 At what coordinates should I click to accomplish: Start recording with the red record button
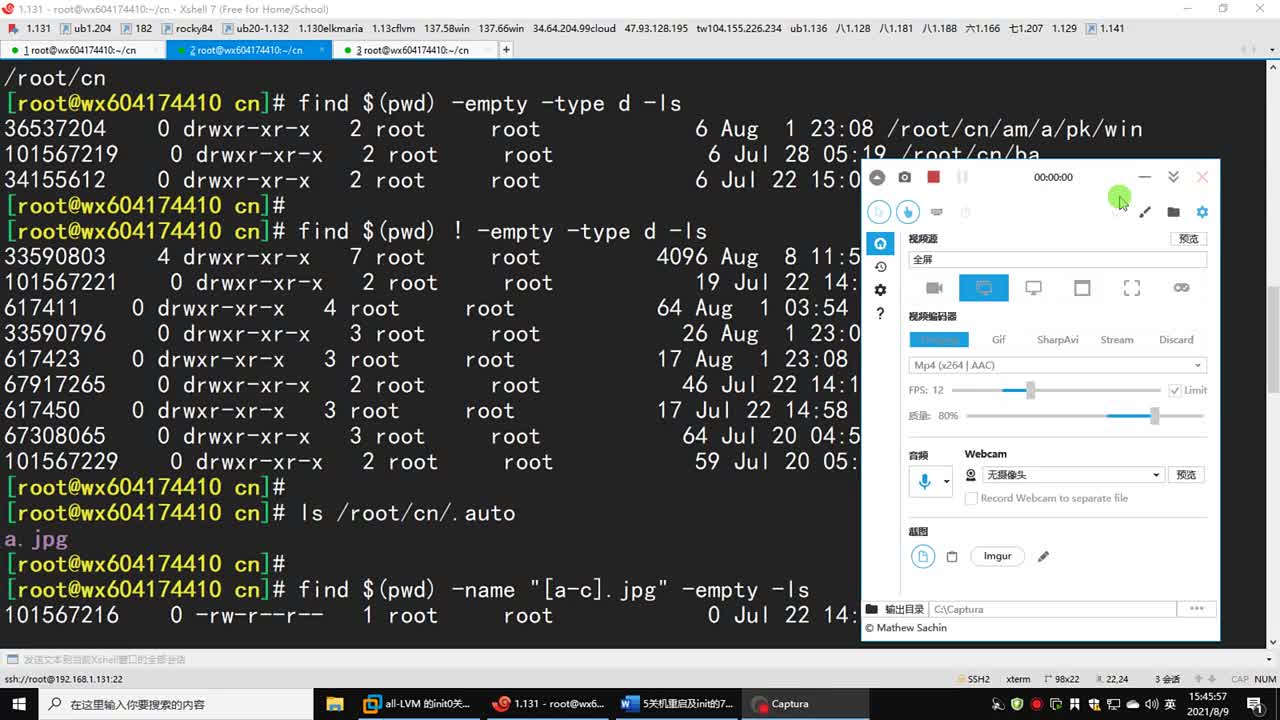(933, 177)
